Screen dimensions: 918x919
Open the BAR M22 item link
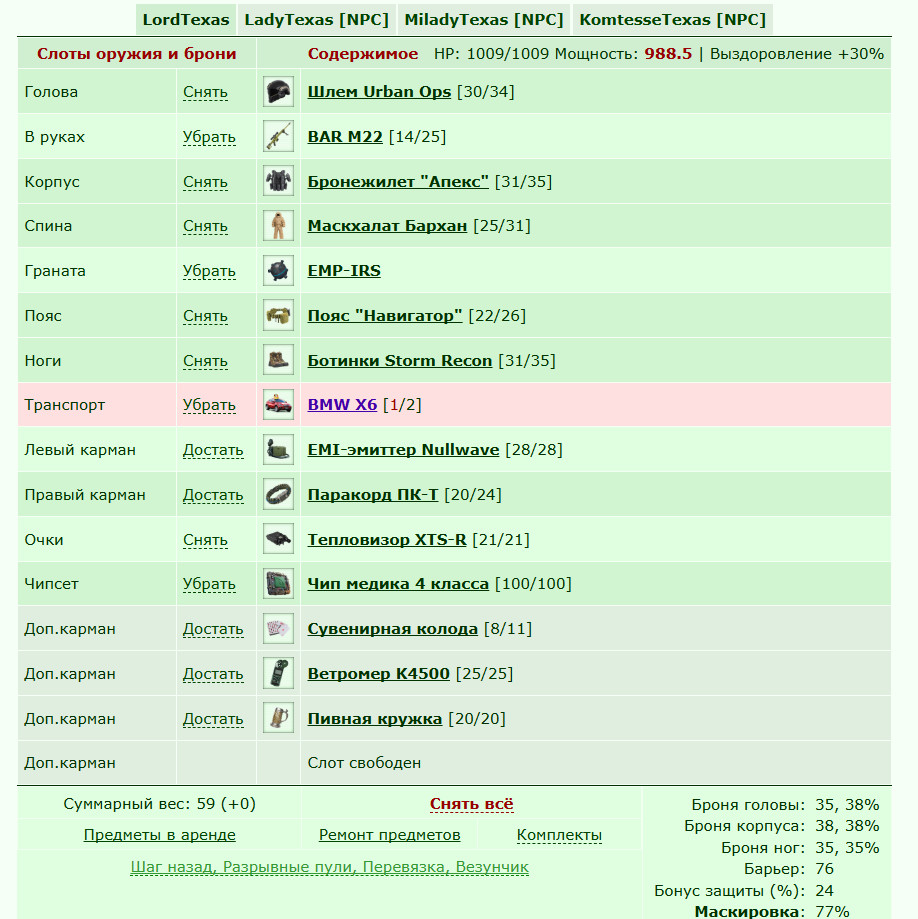(345, 137)
